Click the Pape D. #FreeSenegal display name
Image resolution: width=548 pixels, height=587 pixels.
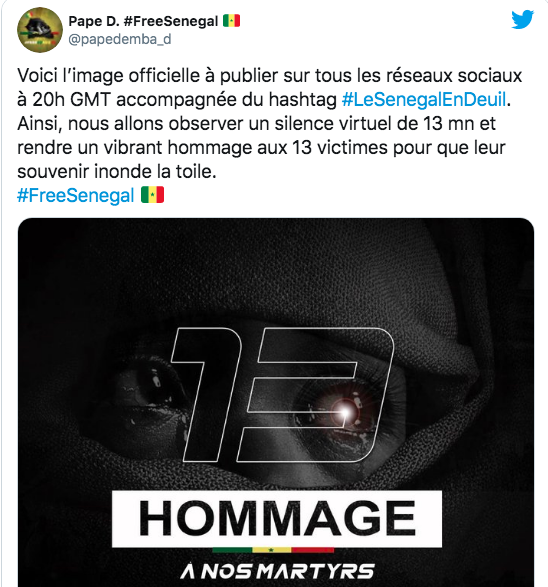click(x=143, y=21)
